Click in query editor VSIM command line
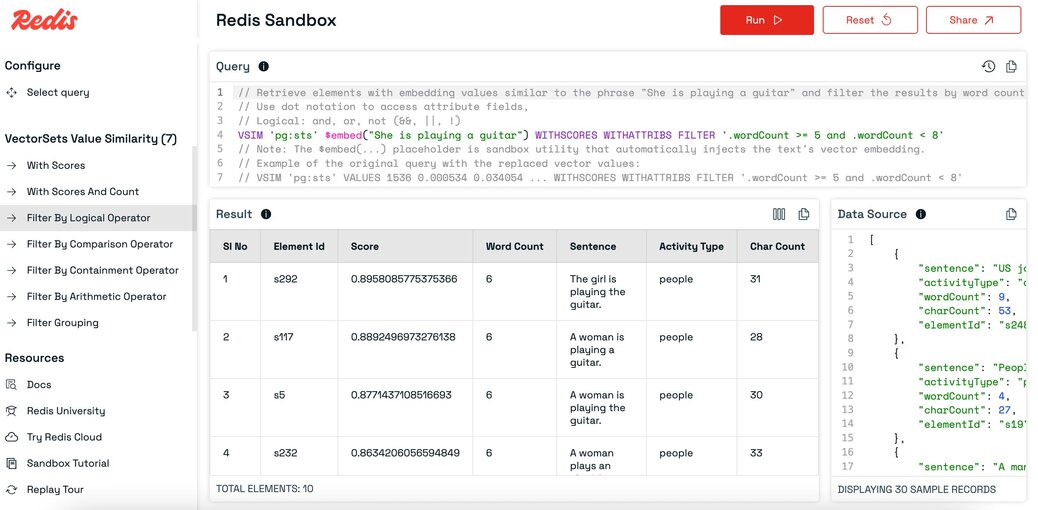 tap(590, 135)
